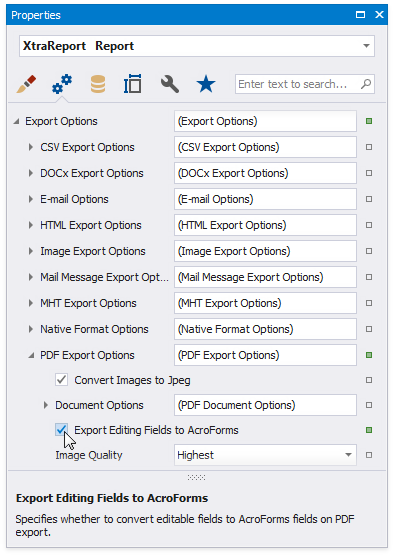Expand Image Export Options
This screenshot has width=394, height=556.
(31, 251)
